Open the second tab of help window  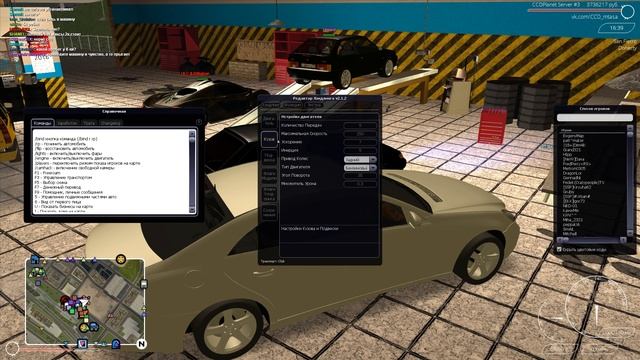point(67,123)
